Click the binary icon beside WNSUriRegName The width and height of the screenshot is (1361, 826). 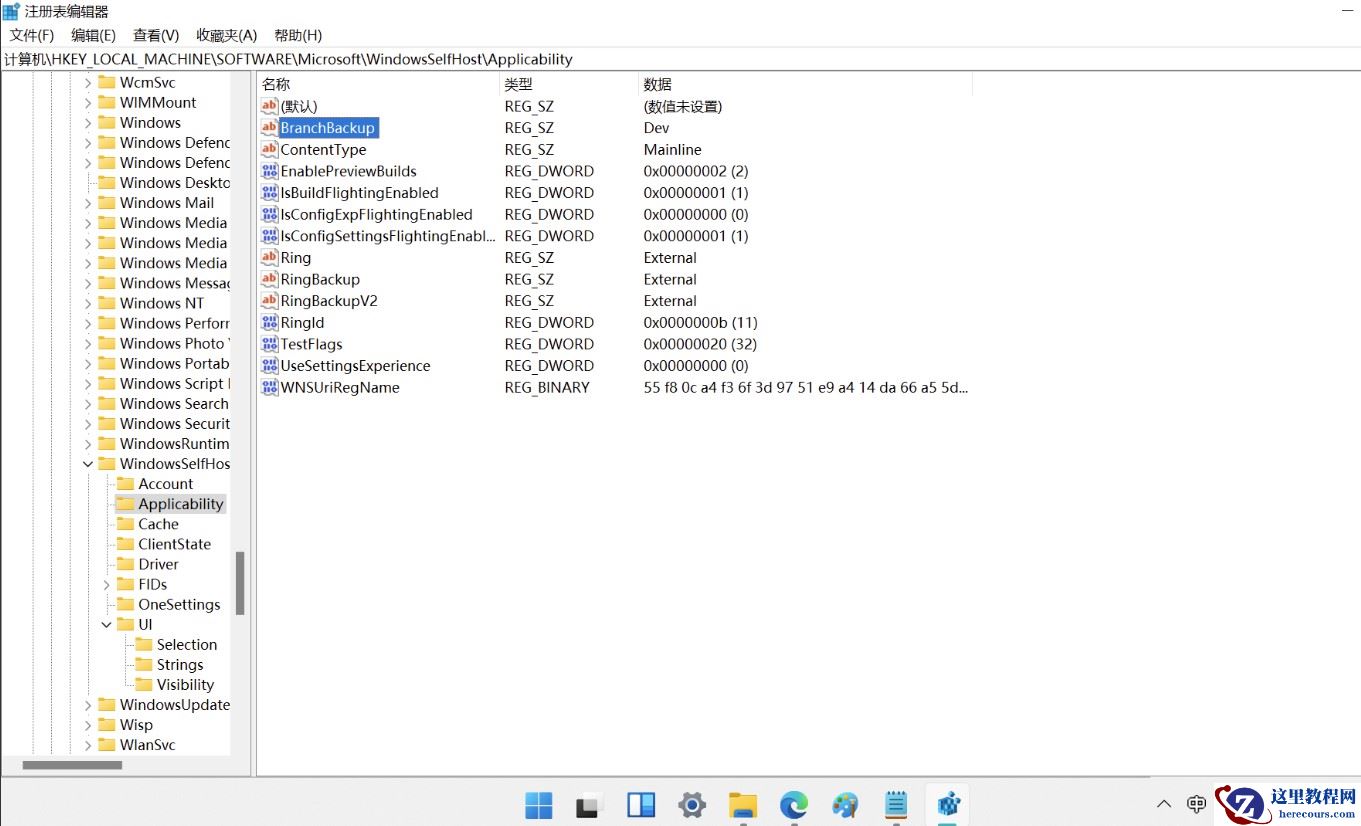click(269, 388)
